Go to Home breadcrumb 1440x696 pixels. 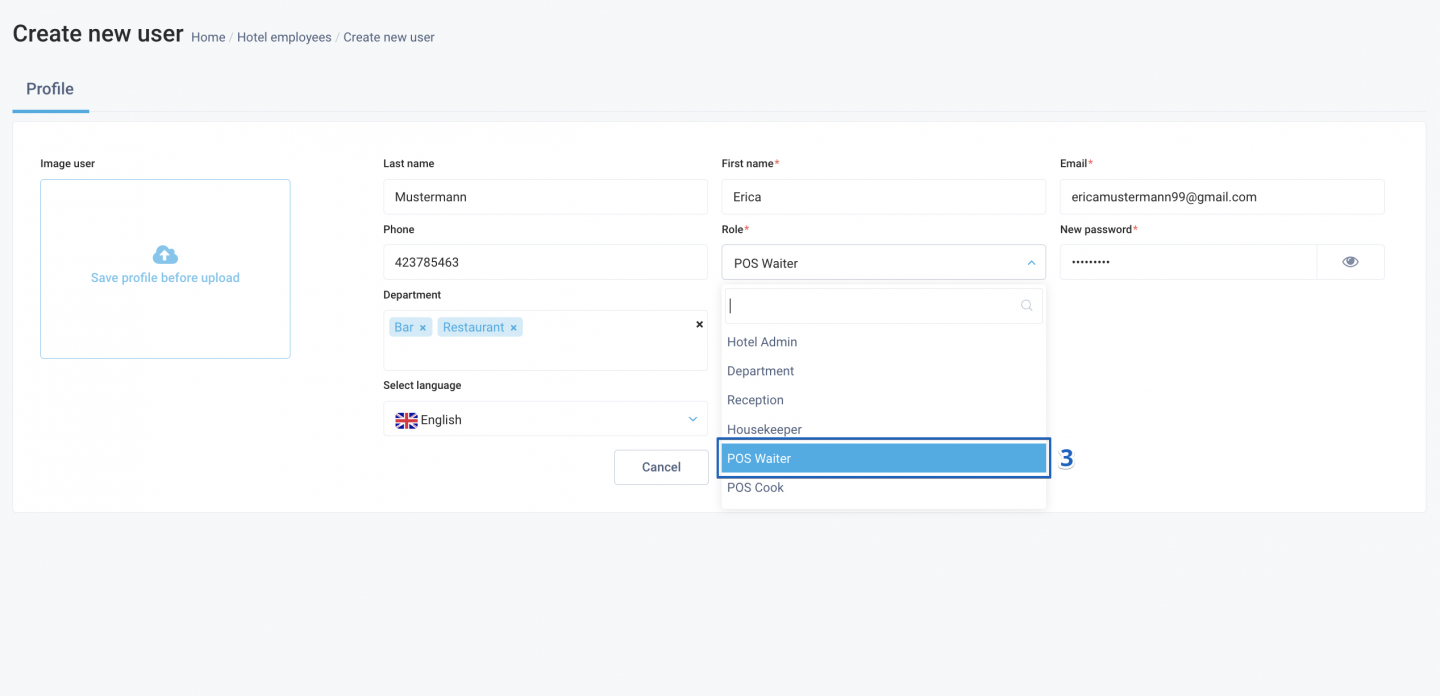click(x=208, y=37)
